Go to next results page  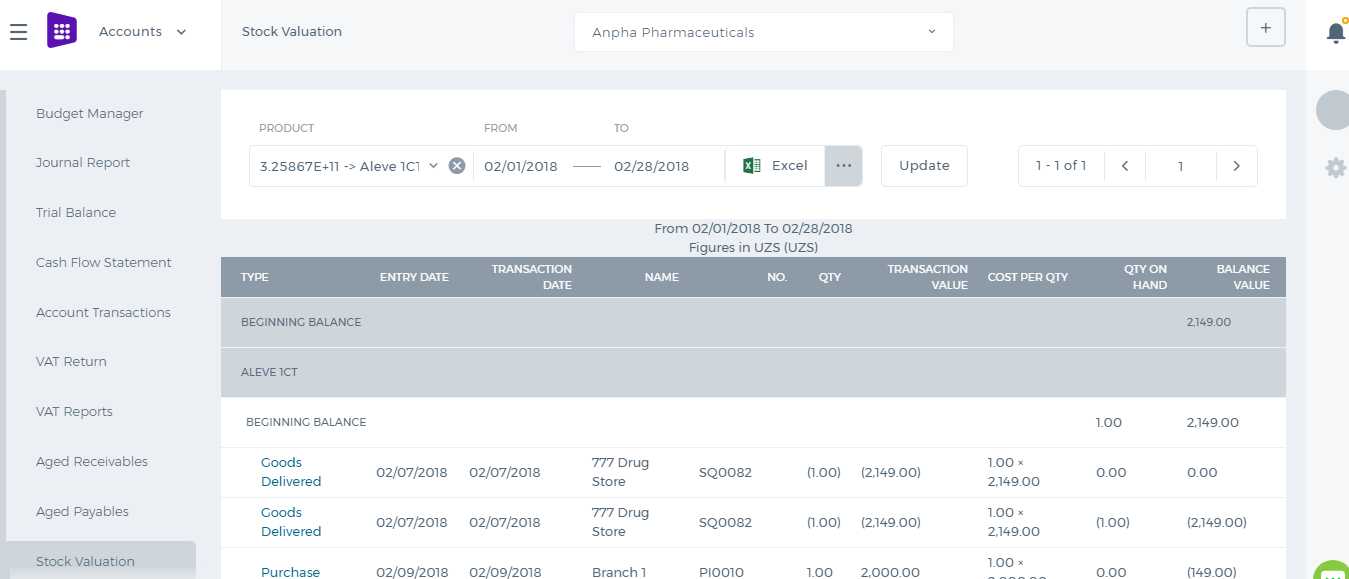point(1237,166)
